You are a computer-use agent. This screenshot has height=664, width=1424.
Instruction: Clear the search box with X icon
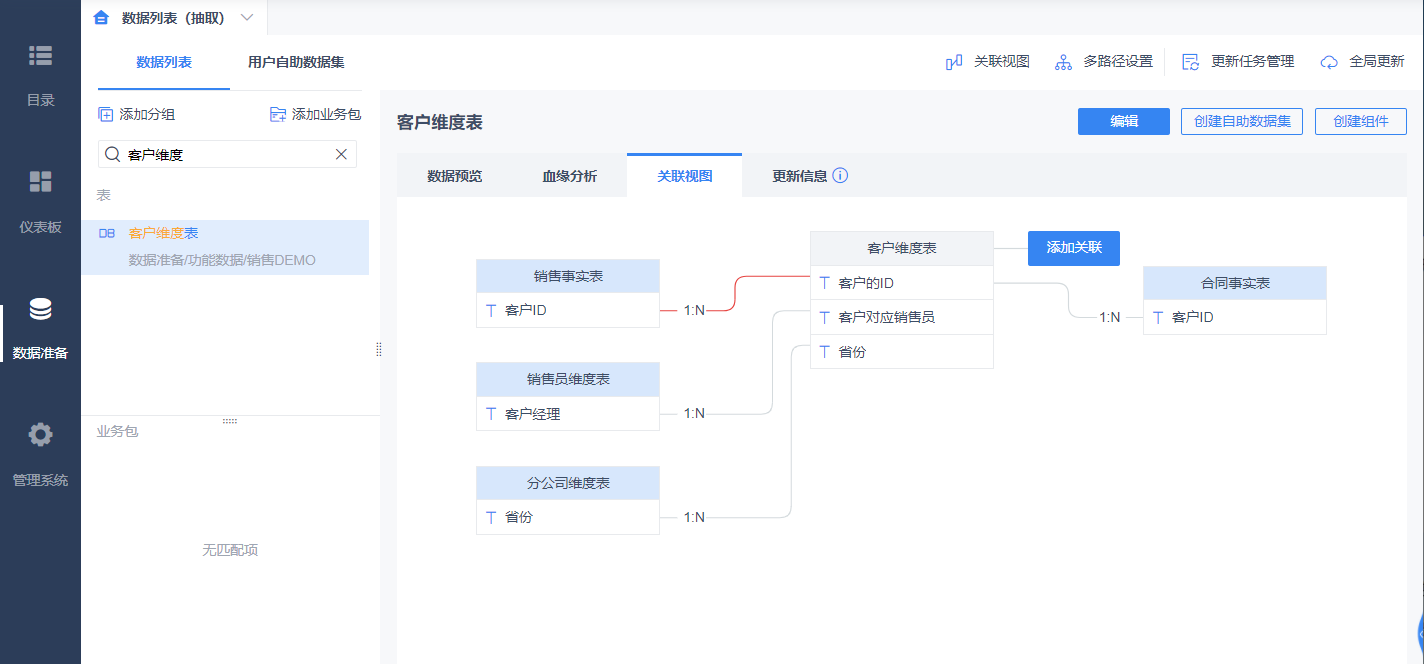(x=341, y=154)
